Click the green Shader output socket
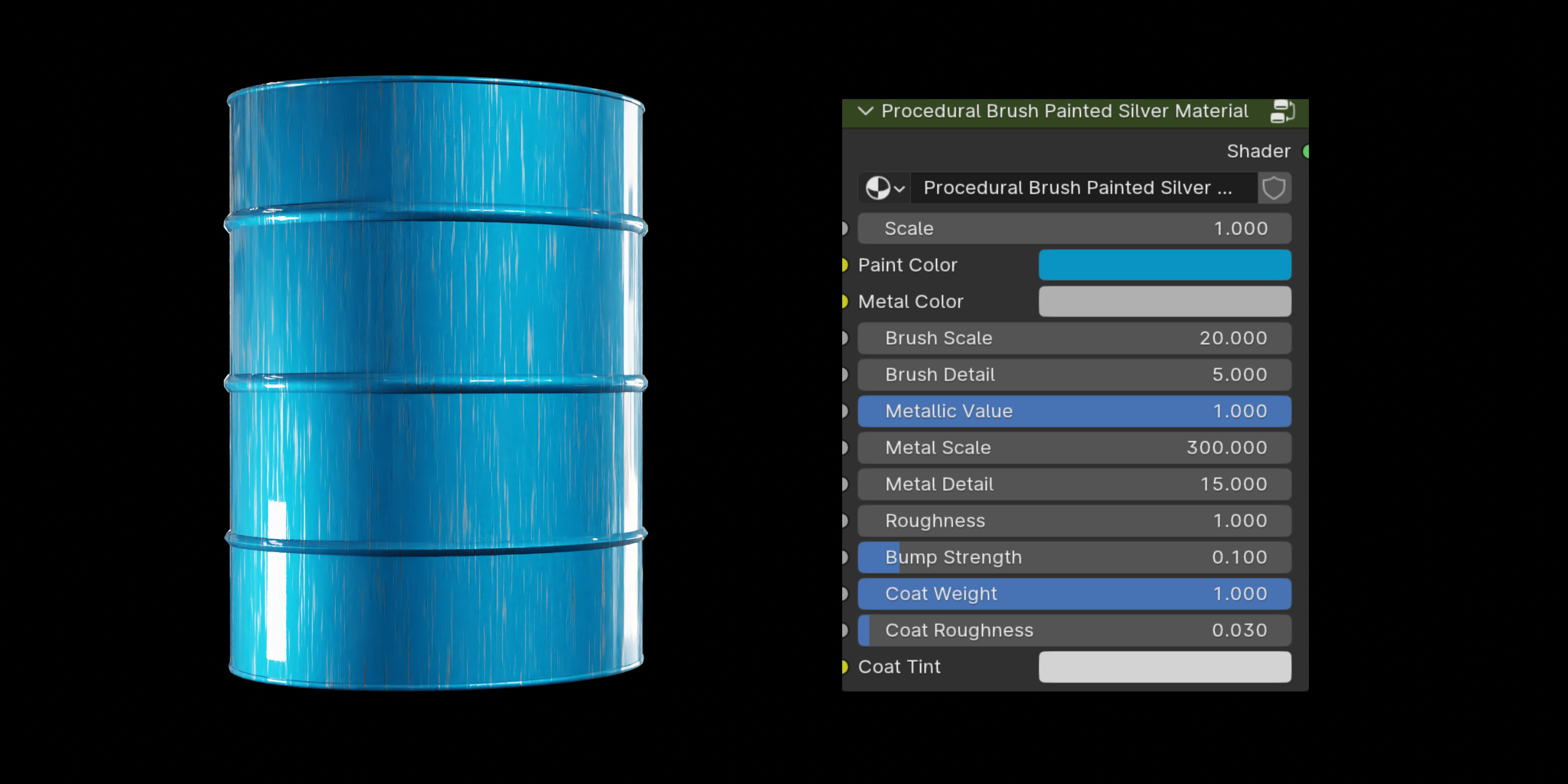Screen dimensions: 1568x784 point(1307,151)
